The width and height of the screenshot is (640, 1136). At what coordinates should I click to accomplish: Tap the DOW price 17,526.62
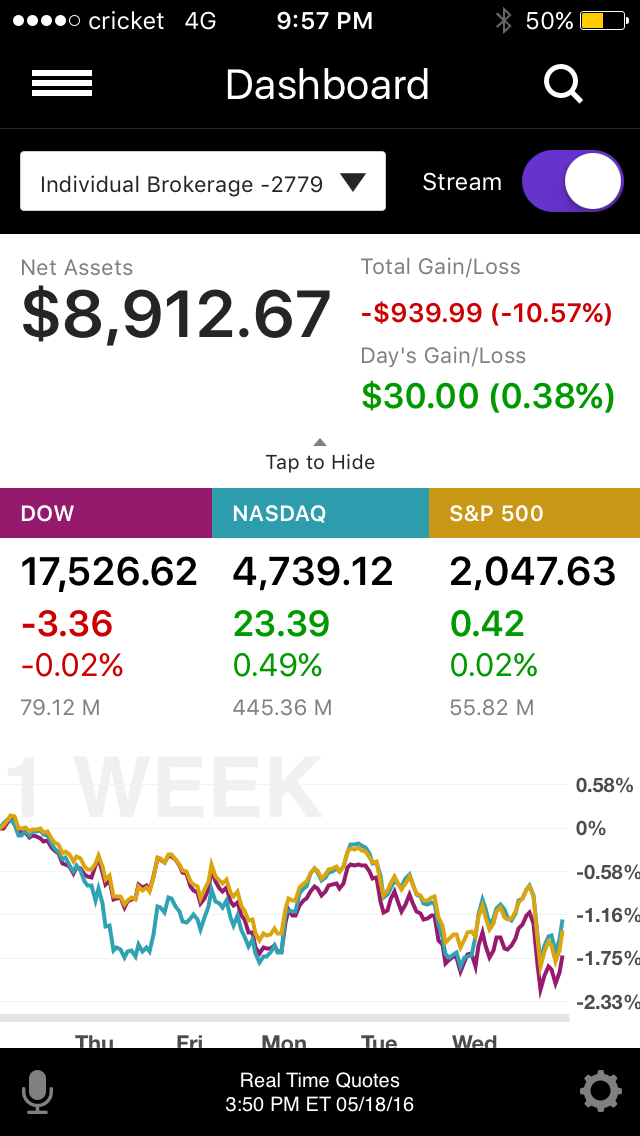tap(109, 572)
